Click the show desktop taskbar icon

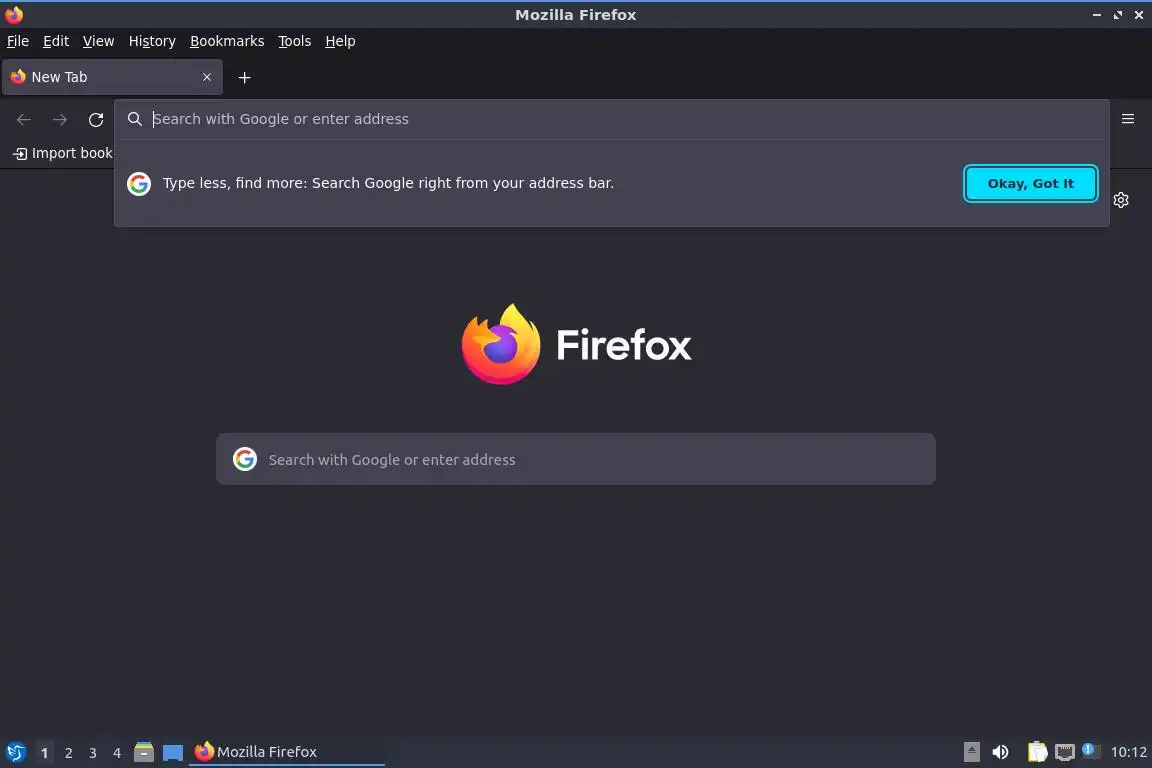(x=173, y=753)
